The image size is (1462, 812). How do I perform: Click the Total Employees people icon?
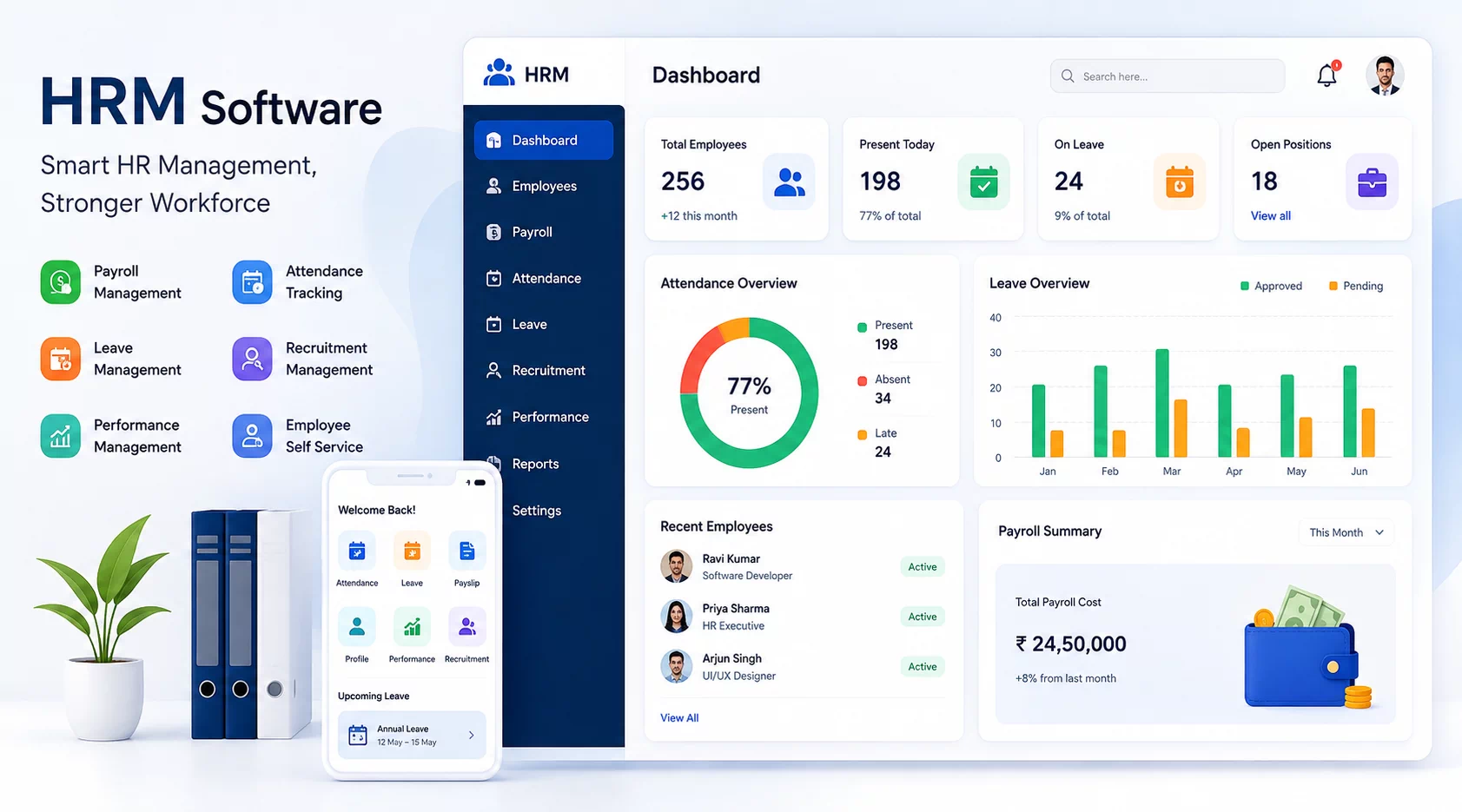coord(789,182)
